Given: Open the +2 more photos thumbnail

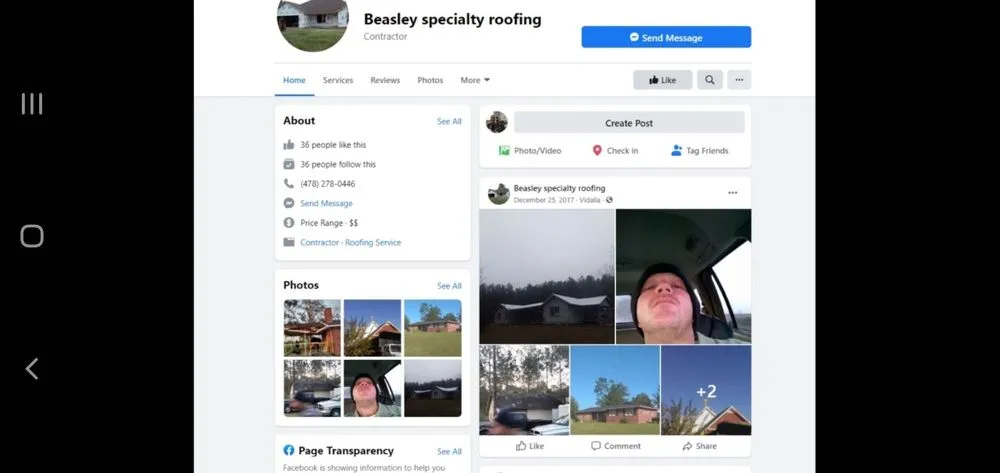Looking at the screenshot, I should [x=706, y=390].
